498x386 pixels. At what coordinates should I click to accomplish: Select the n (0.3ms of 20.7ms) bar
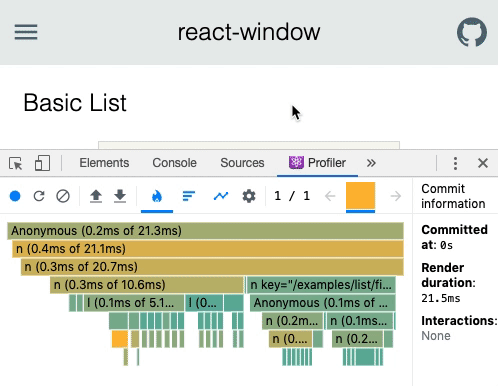pos(212,267)
